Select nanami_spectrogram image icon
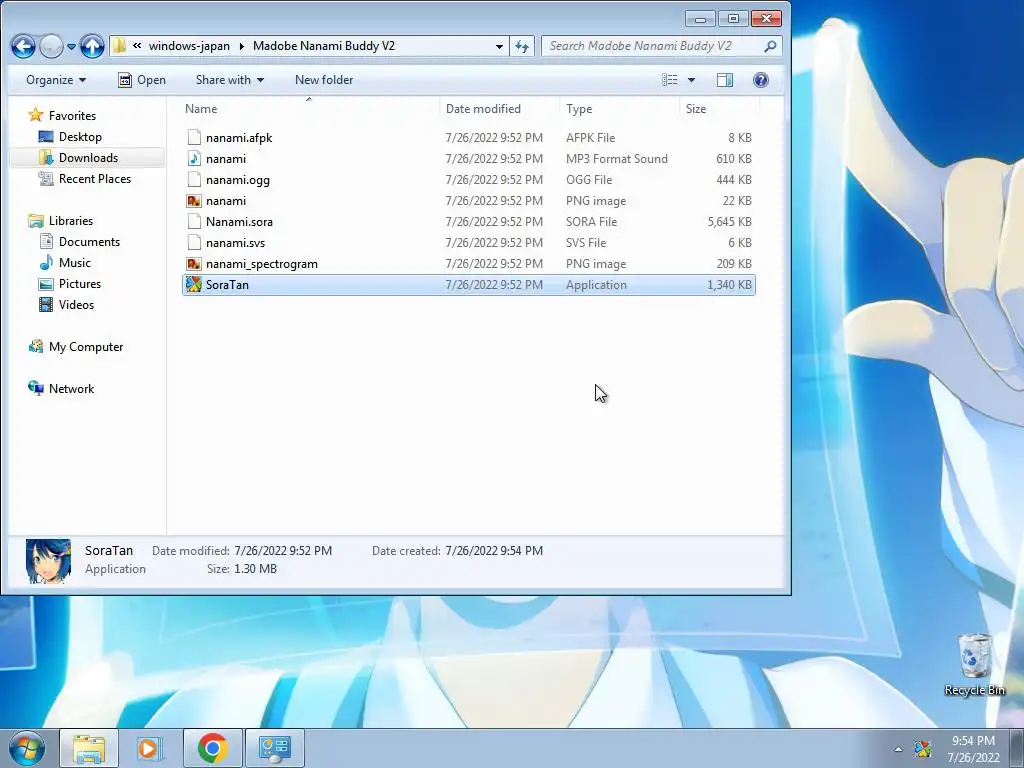 194,263
